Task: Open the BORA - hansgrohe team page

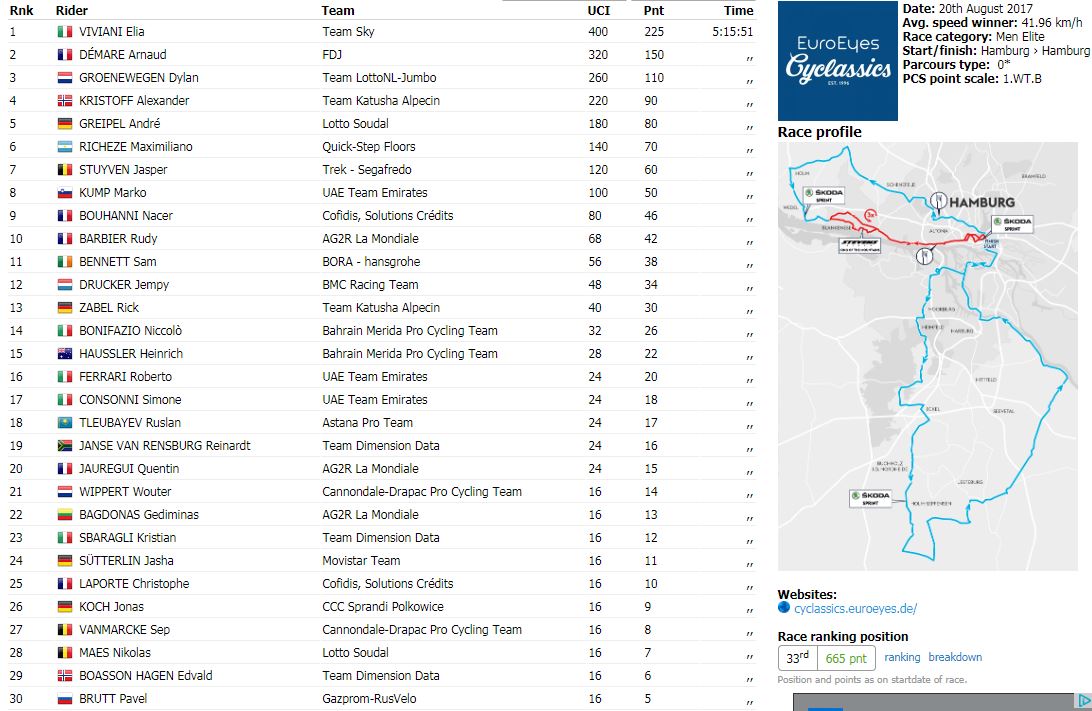Action: pos(371,261)
